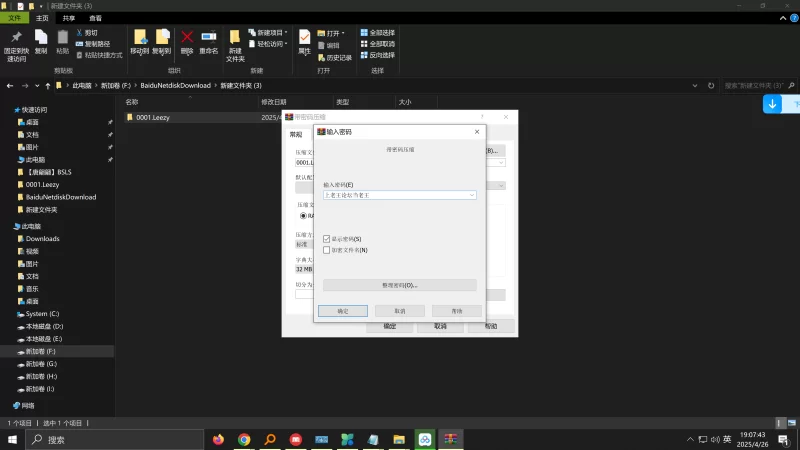Viewport: 800px width, 450px height.
Task: Click Edit (编辑) in the ribbon
Action: 329,45
